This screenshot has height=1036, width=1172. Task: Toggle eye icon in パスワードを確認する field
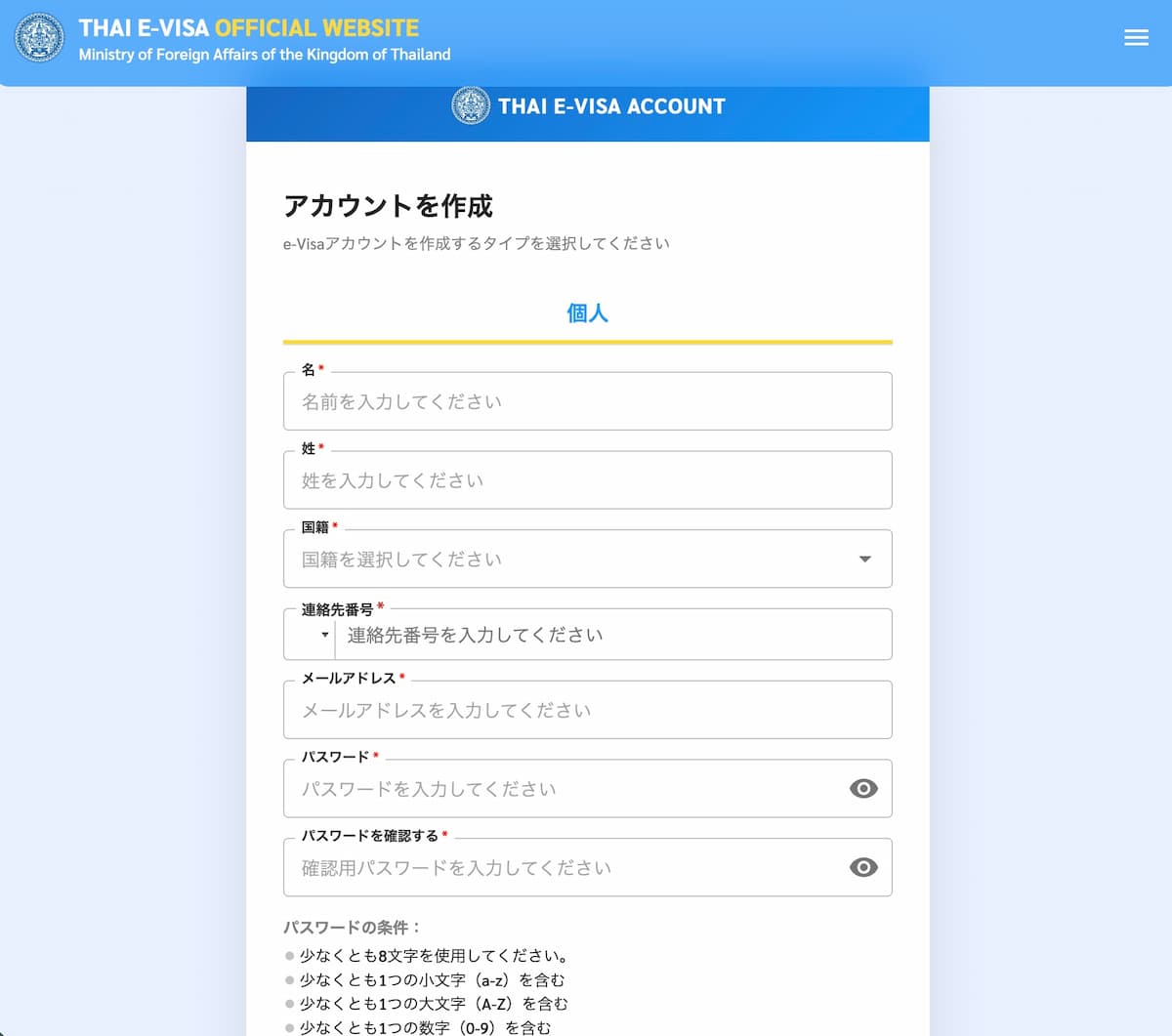click(x=863, y=867)
